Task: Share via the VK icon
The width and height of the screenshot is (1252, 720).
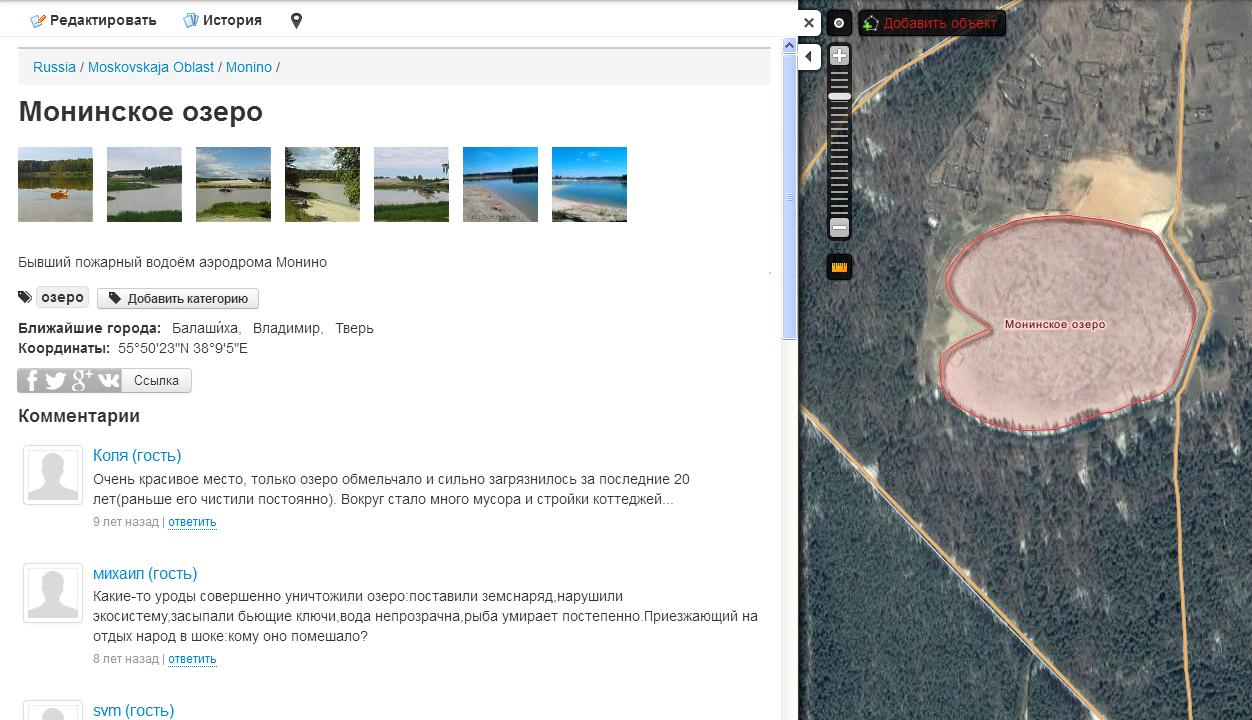Action: click(x=108, y=381)
